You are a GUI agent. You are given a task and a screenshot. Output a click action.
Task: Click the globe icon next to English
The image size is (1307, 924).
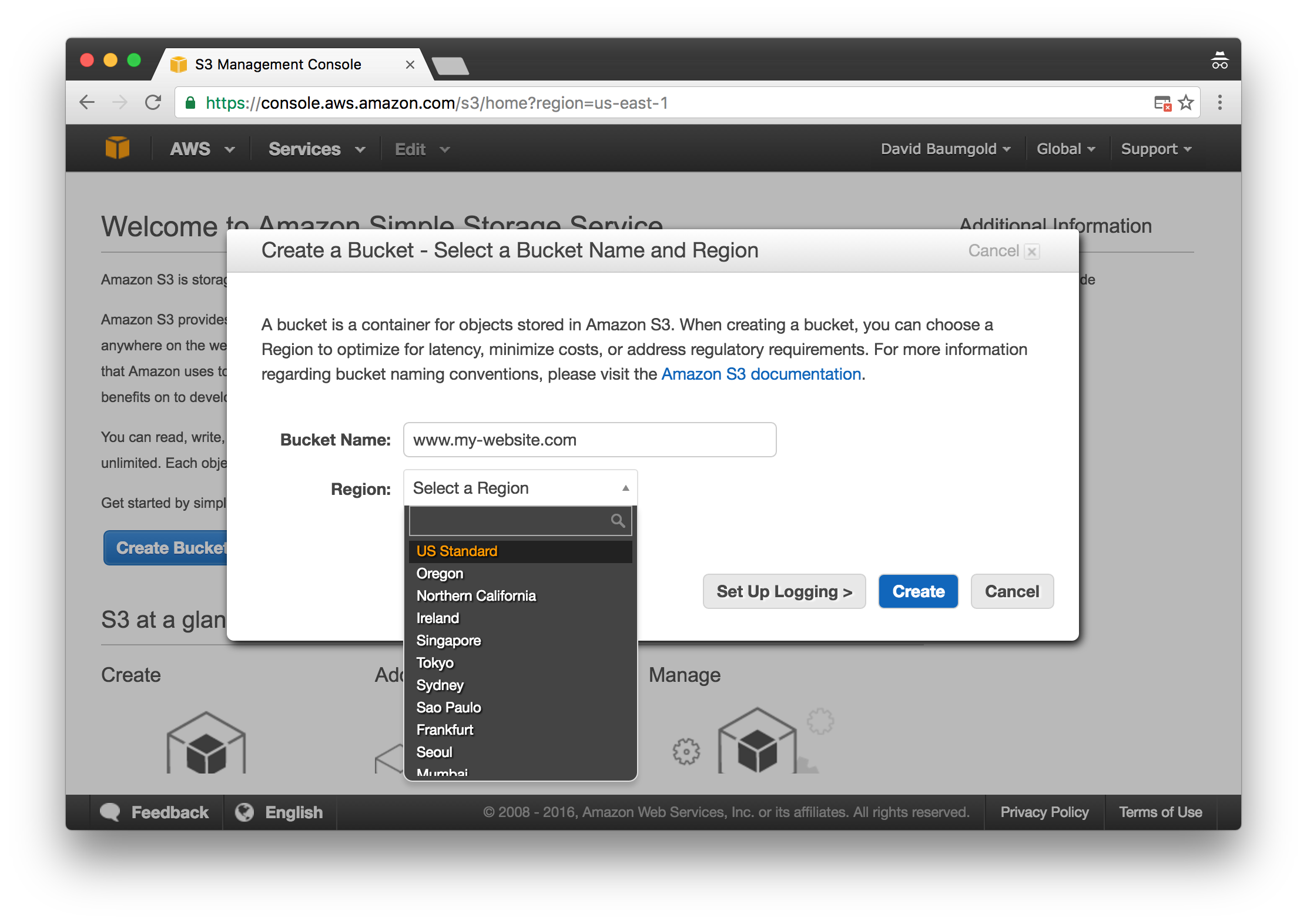point(244,812)
